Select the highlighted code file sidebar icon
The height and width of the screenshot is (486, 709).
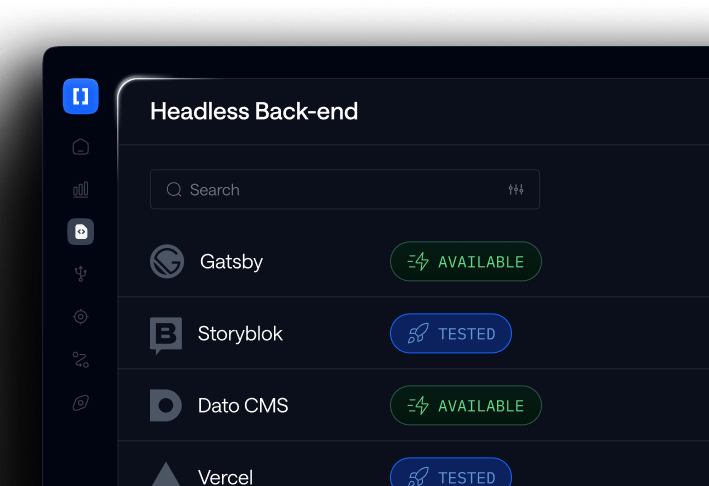coord(80,231)
